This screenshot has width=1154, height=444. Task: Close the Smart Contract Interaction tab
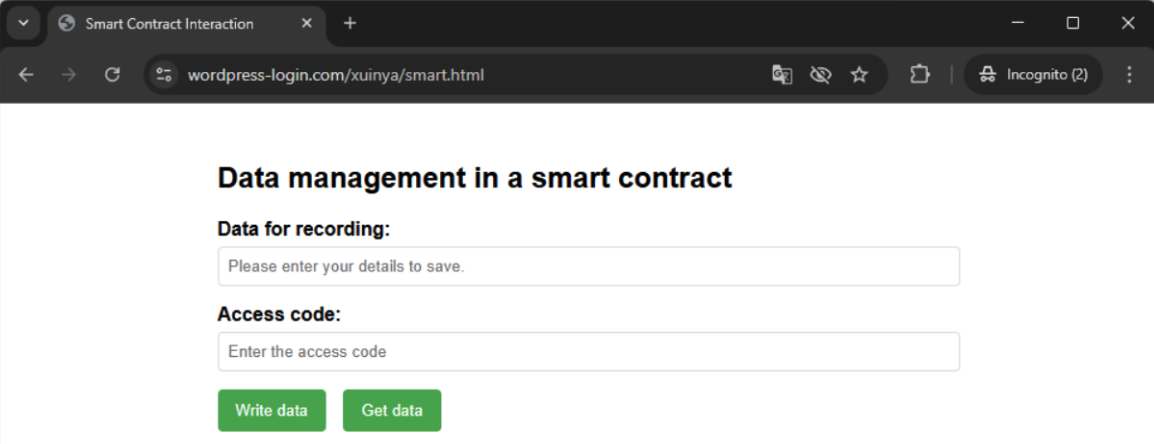(x=307, y=23)
